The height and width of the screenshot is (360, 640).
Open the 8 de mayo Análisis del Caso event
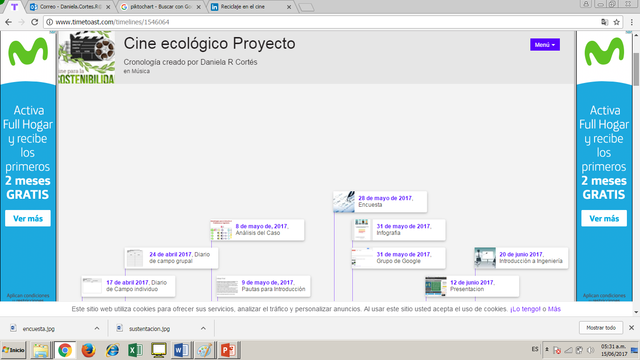257,230
